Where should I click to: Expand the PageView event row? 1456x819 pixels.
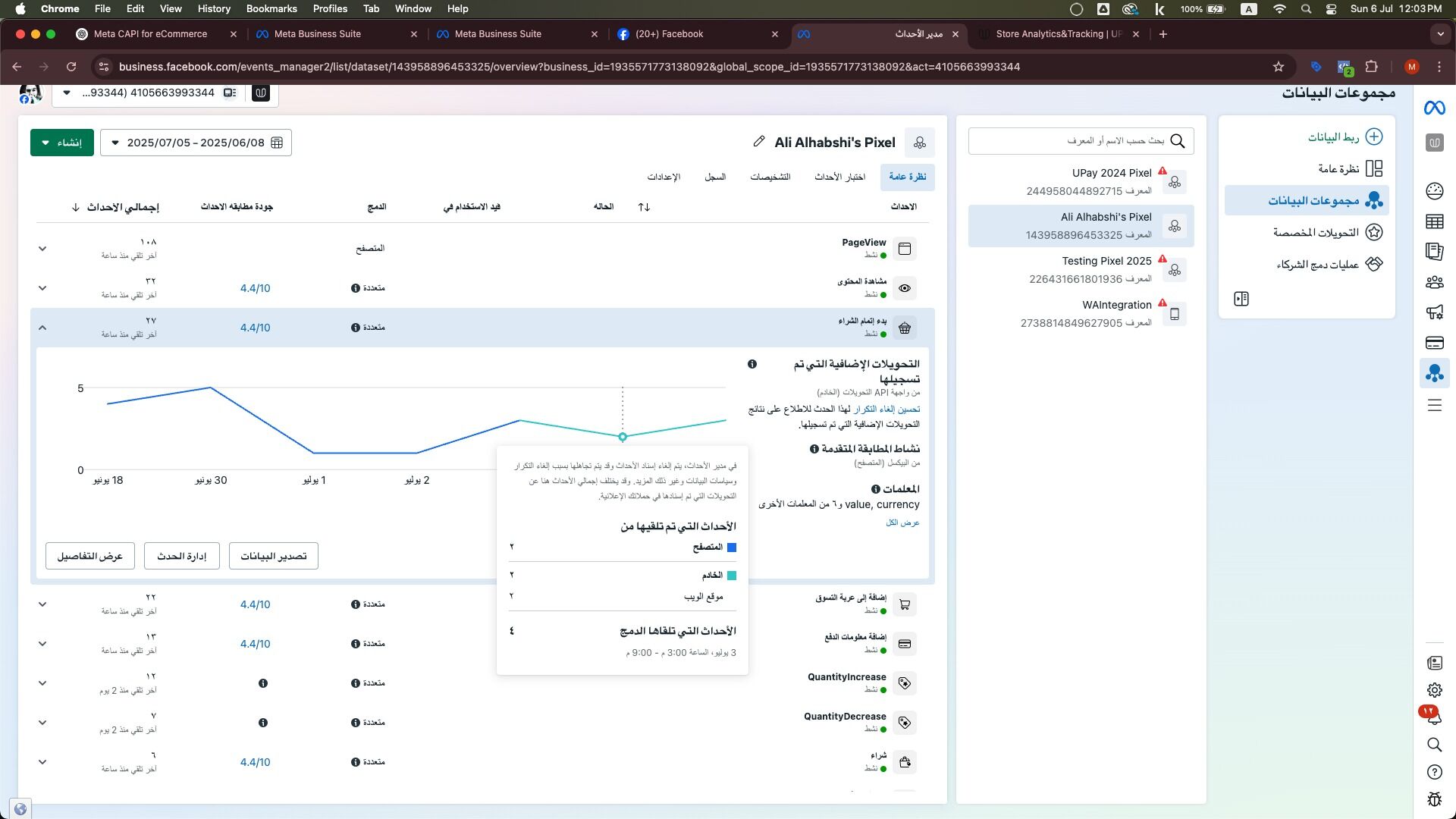tap(42, 249)
